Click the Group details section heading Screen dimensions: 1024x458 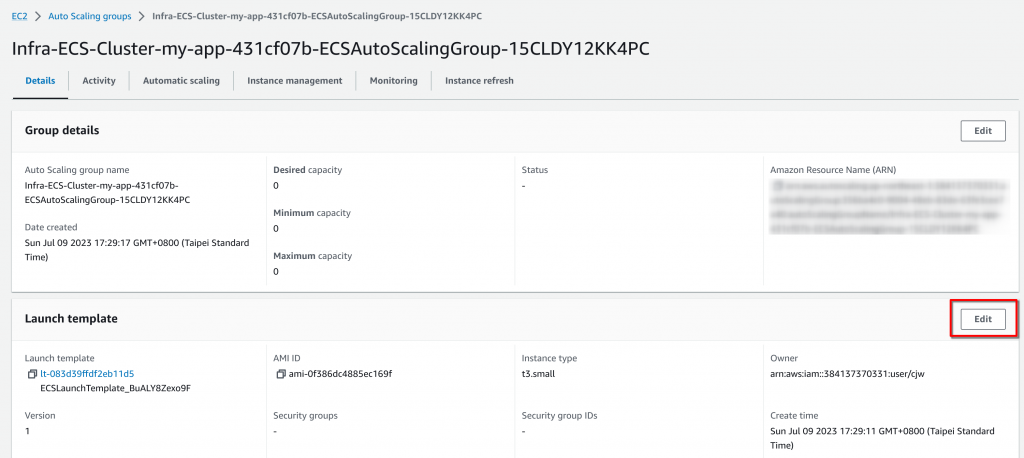pyautogui.click(x=62, y=130)
